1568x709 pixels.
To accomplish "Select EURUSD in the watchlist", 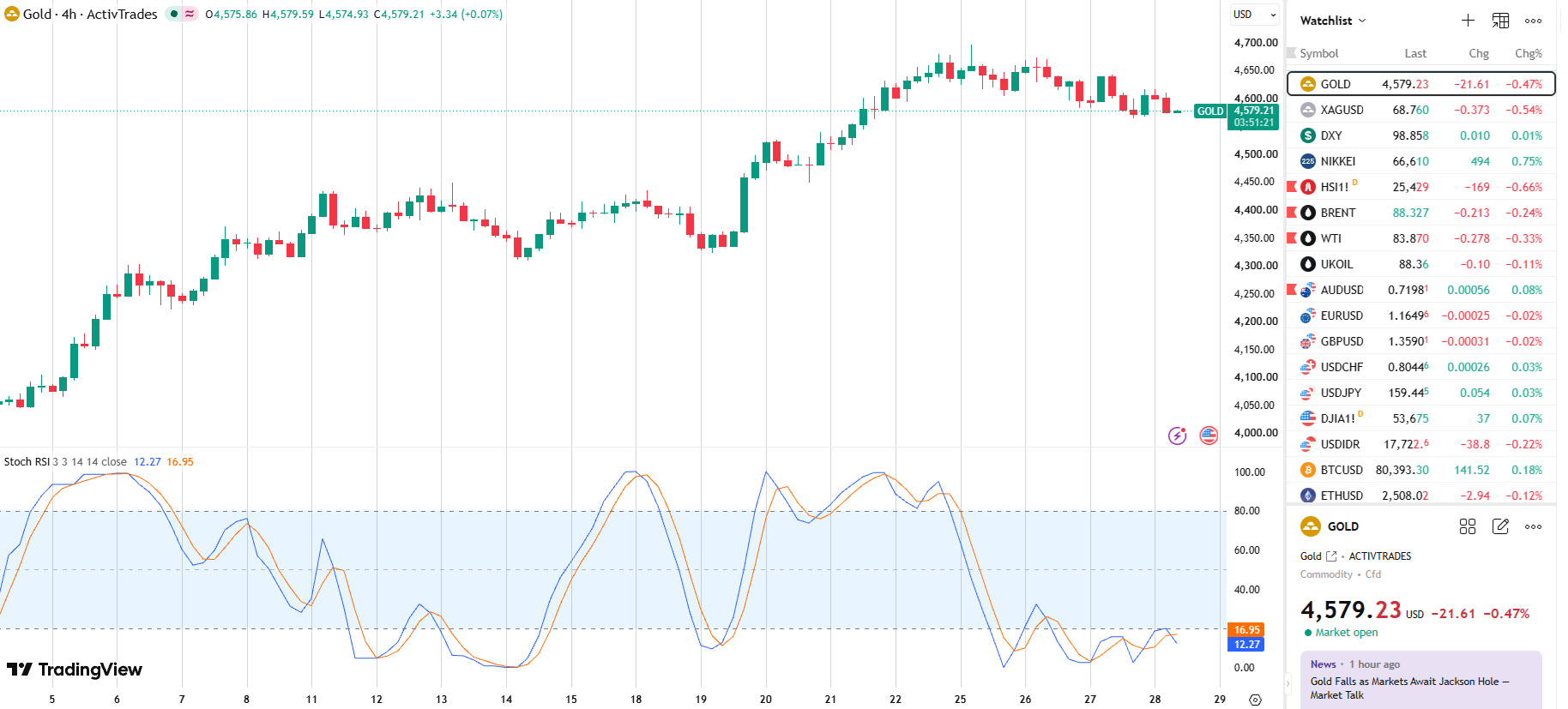I will coord(1421,315).
